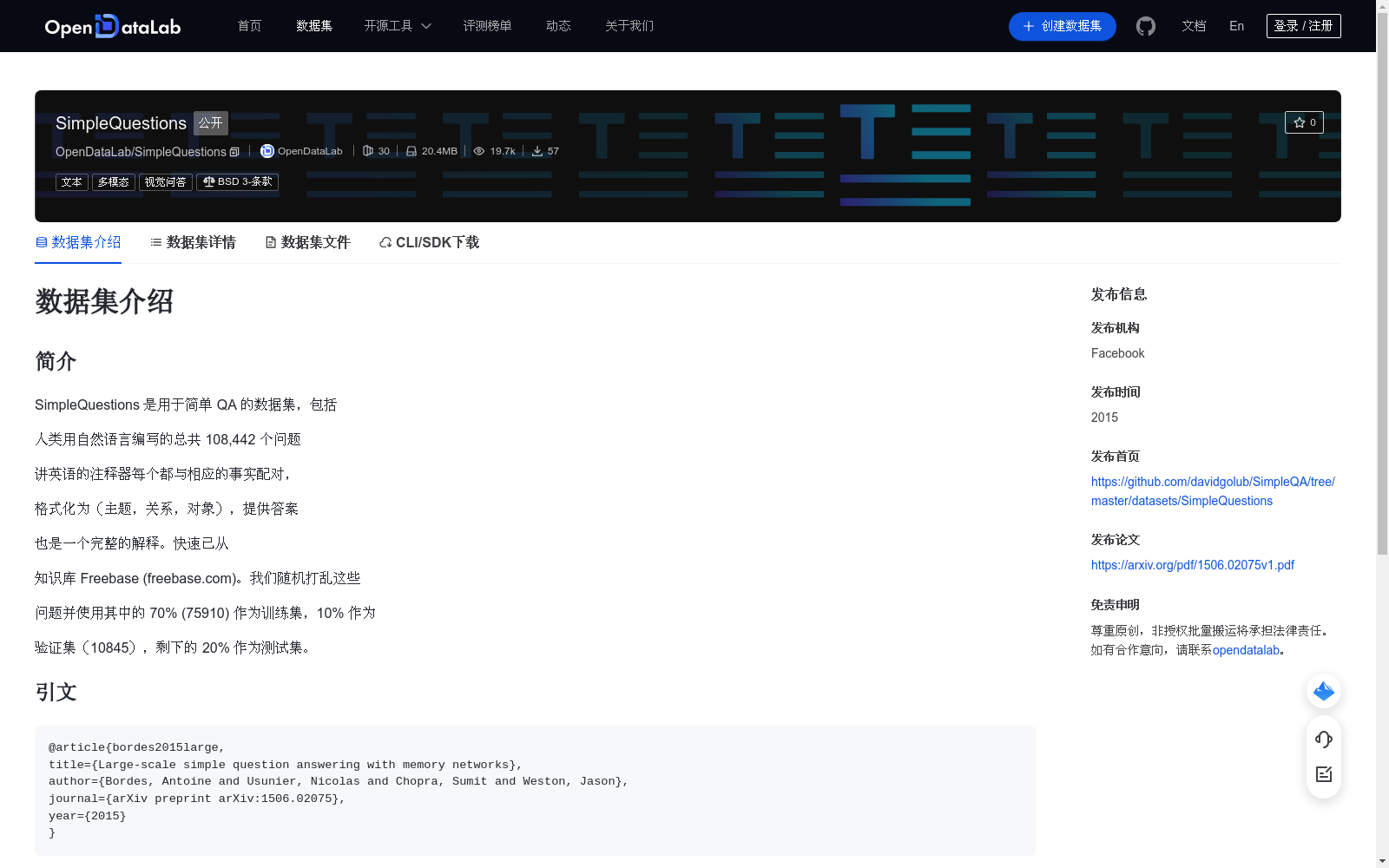Open 关于我们 in the top menu
1389x868 pixels.
[x=629, y=26]
